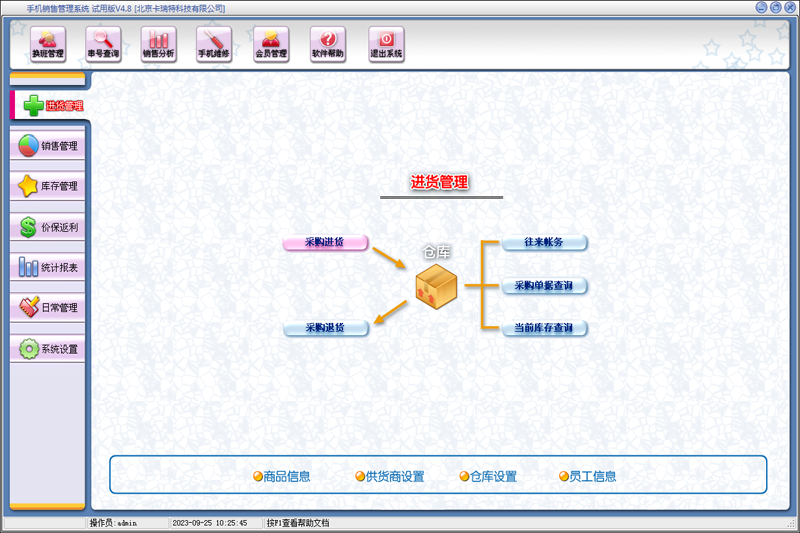Click the brush icon beside 日常管理
800x533 pixels.
point(29,307)
